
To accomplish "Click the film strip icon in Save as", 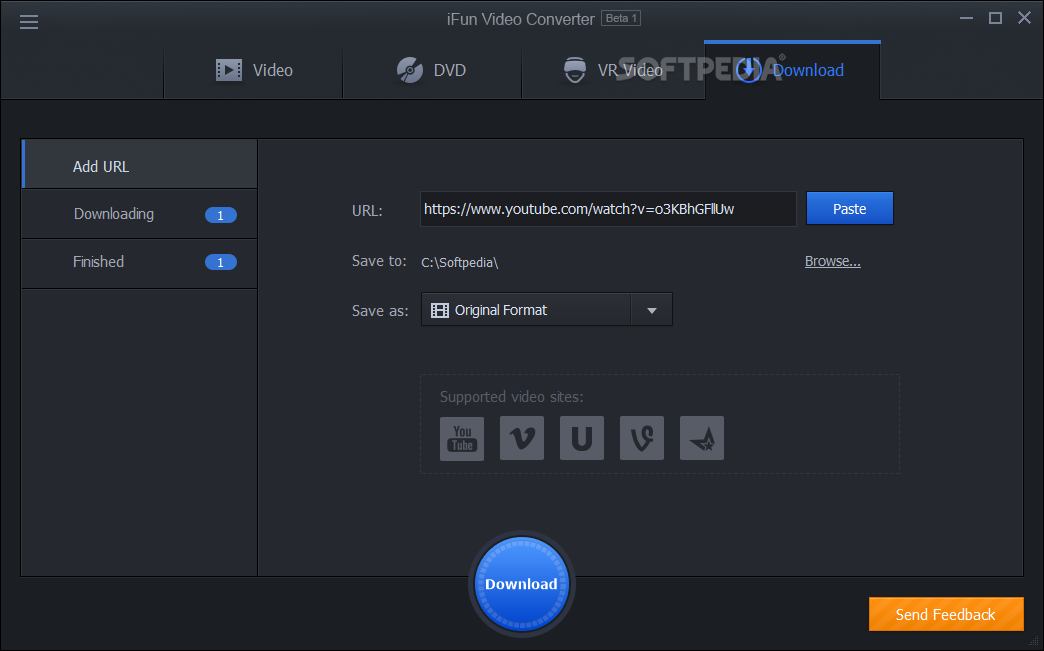I will click(x=440, y=310).
